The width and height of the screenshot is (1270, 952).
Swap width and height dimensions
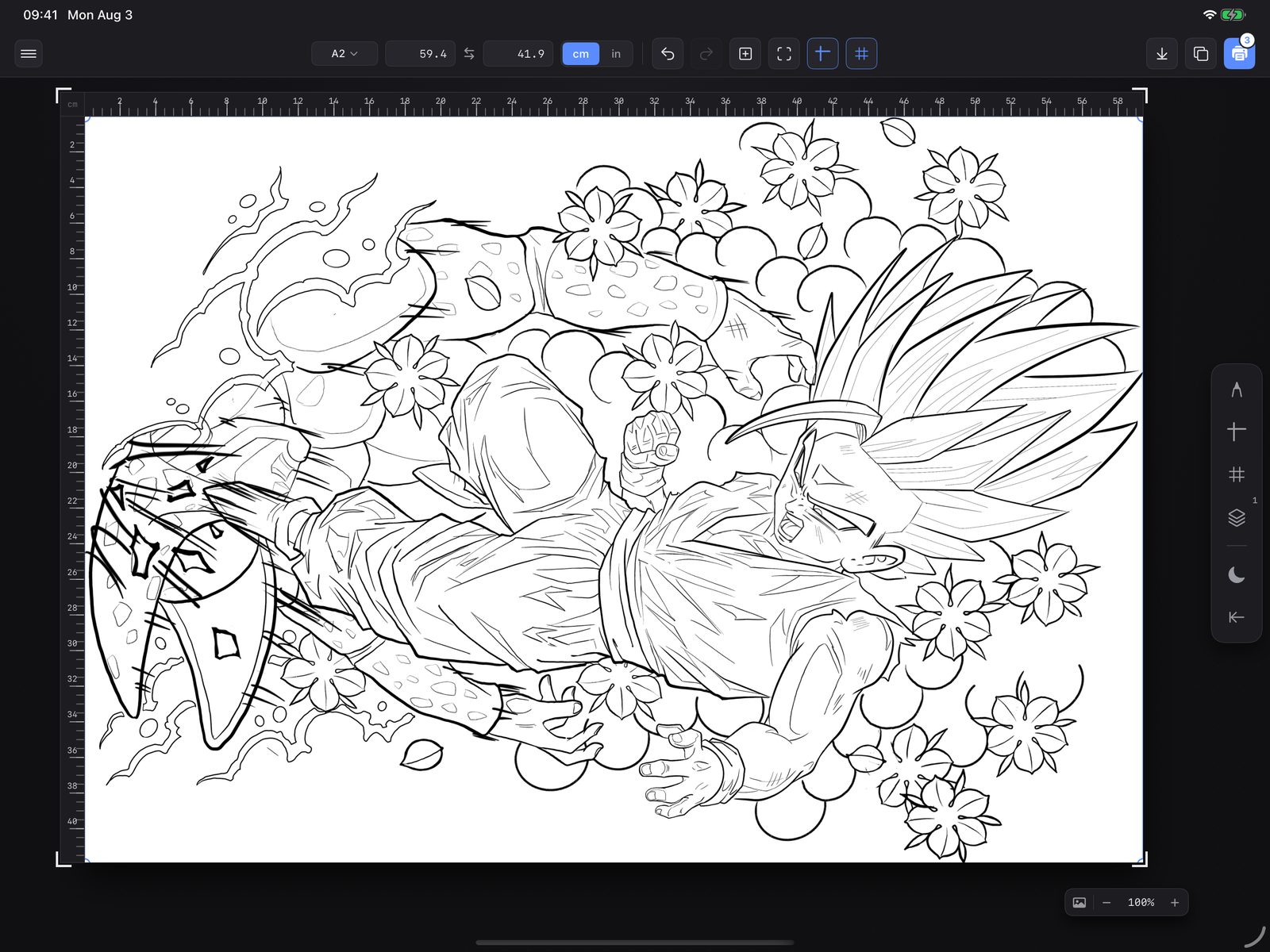[x=469, y=54]
